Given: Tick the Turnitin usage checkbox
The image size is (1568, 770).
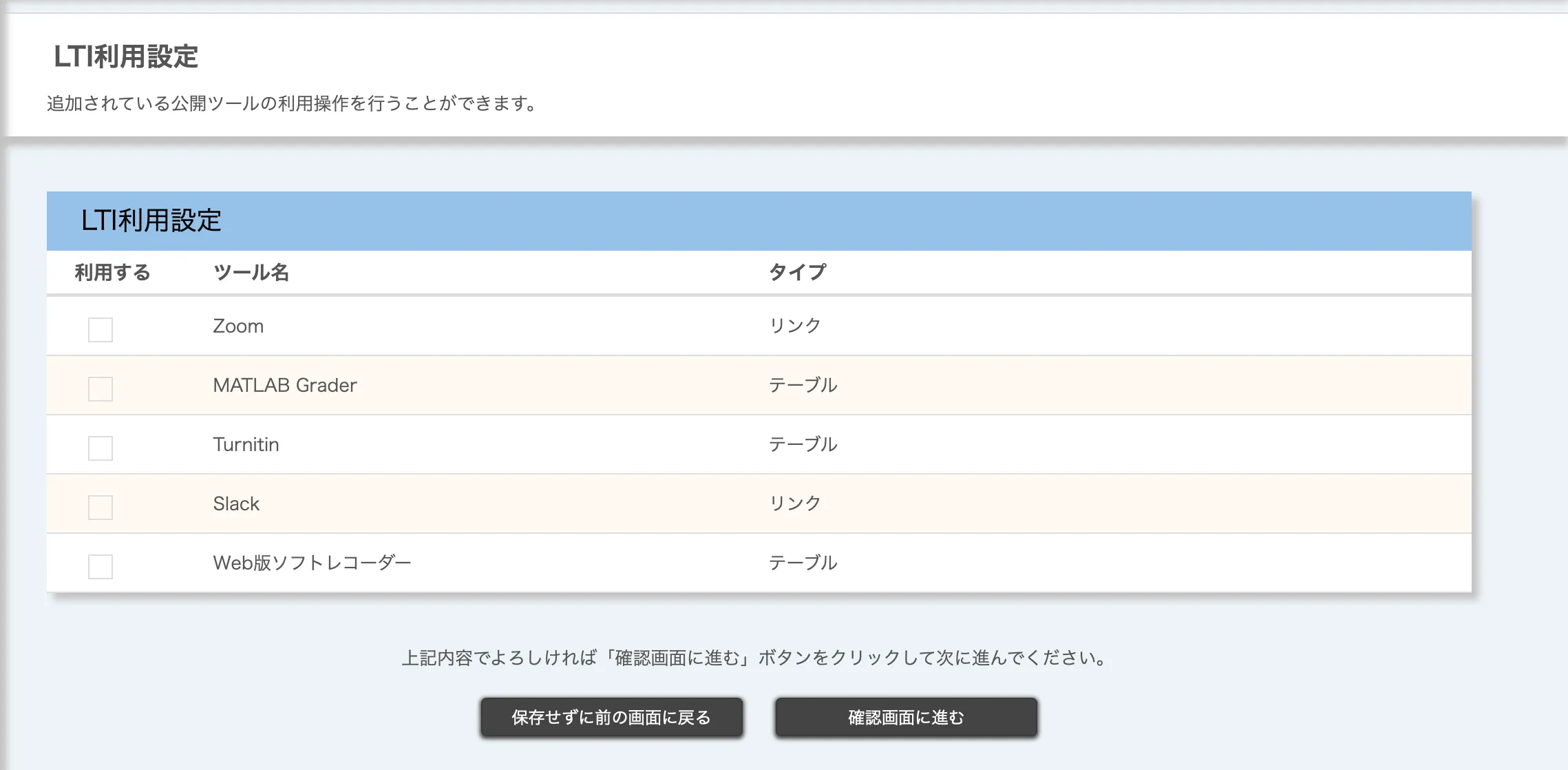Looking at the screenshot, I should coord(100,448).
